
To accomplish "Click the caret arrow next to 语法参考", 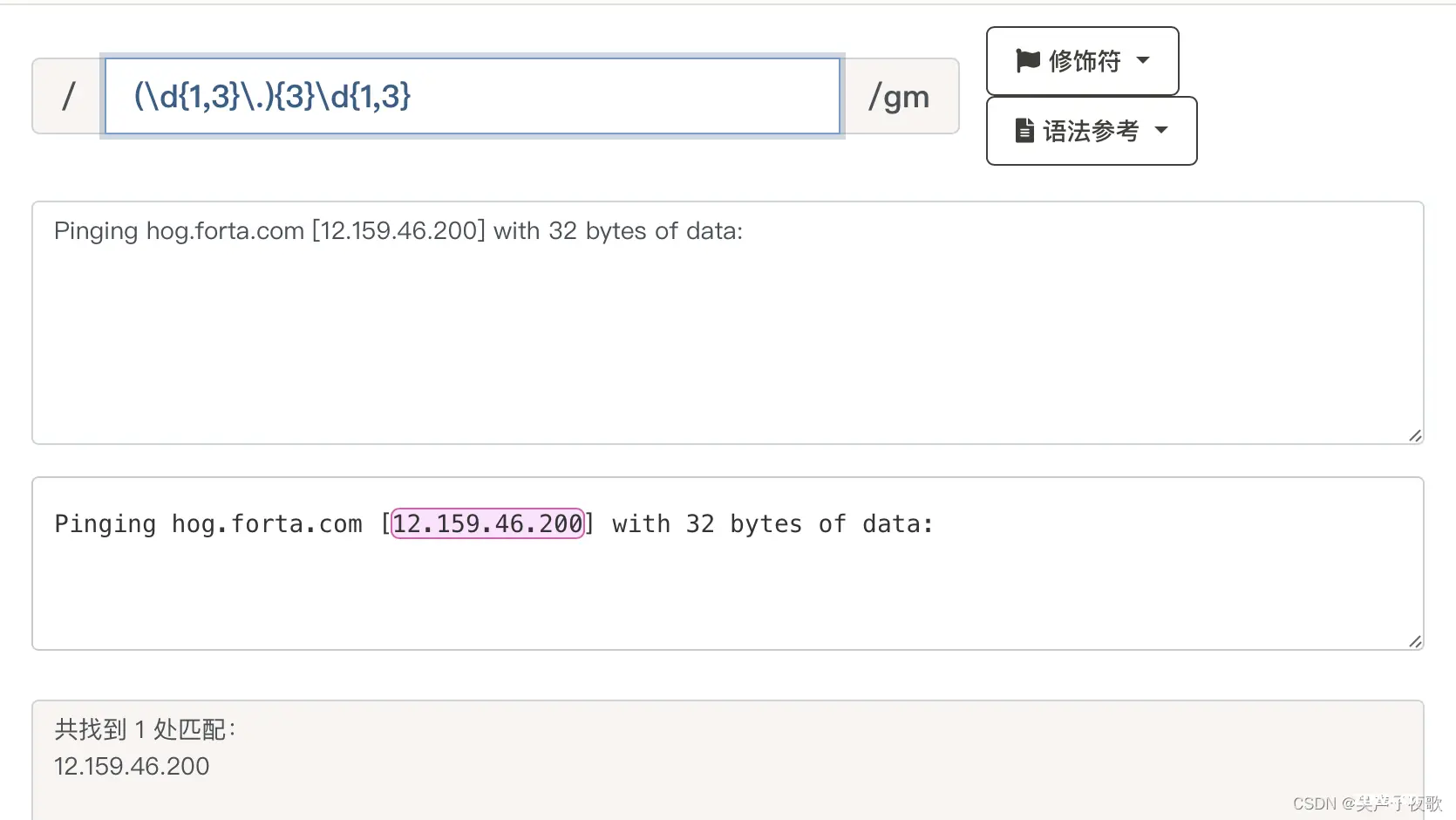I will pyautogui.click(x=1161, y=130).
